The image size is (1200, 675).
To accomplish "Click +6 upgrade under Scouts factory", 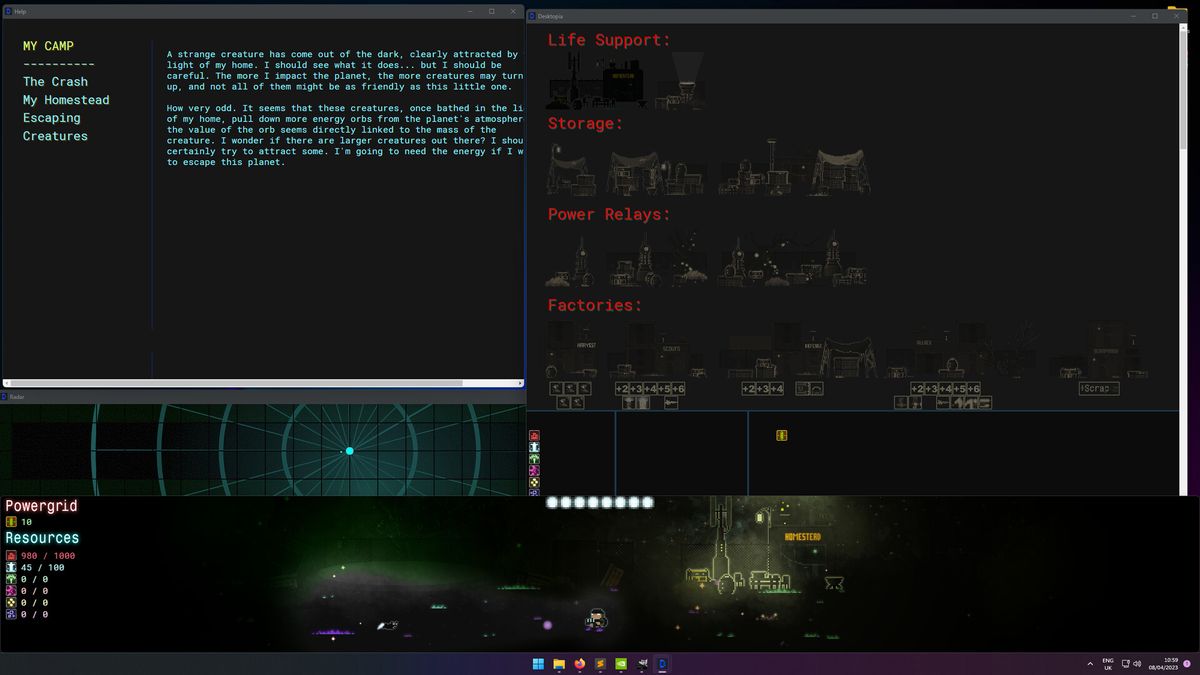I will (x=678, y=389).
